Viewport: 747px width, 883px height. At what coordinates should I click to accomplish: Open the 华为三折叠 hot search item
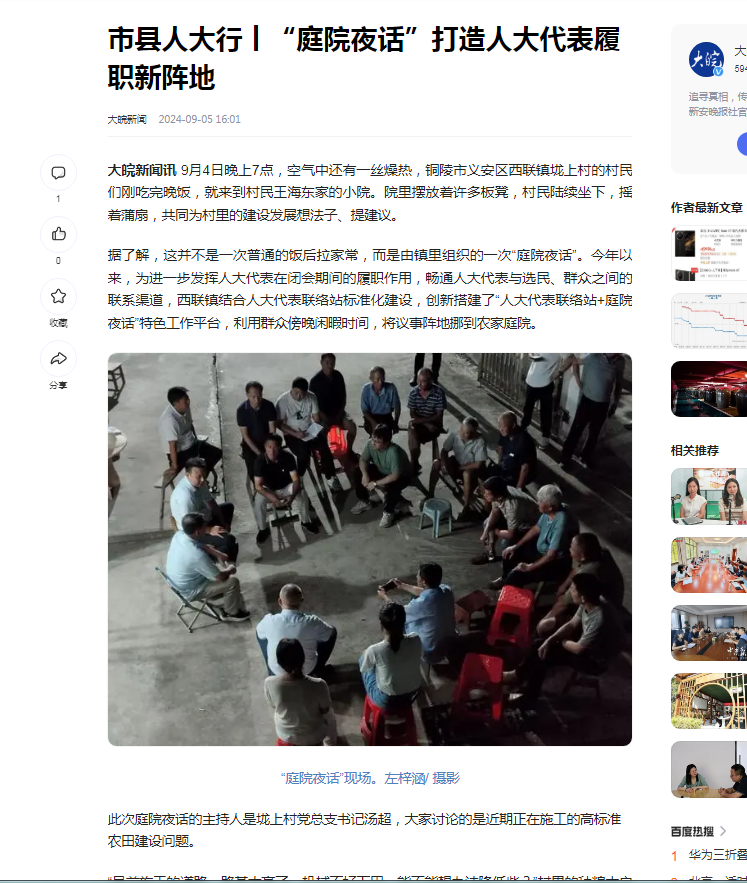tap(717, 855)
